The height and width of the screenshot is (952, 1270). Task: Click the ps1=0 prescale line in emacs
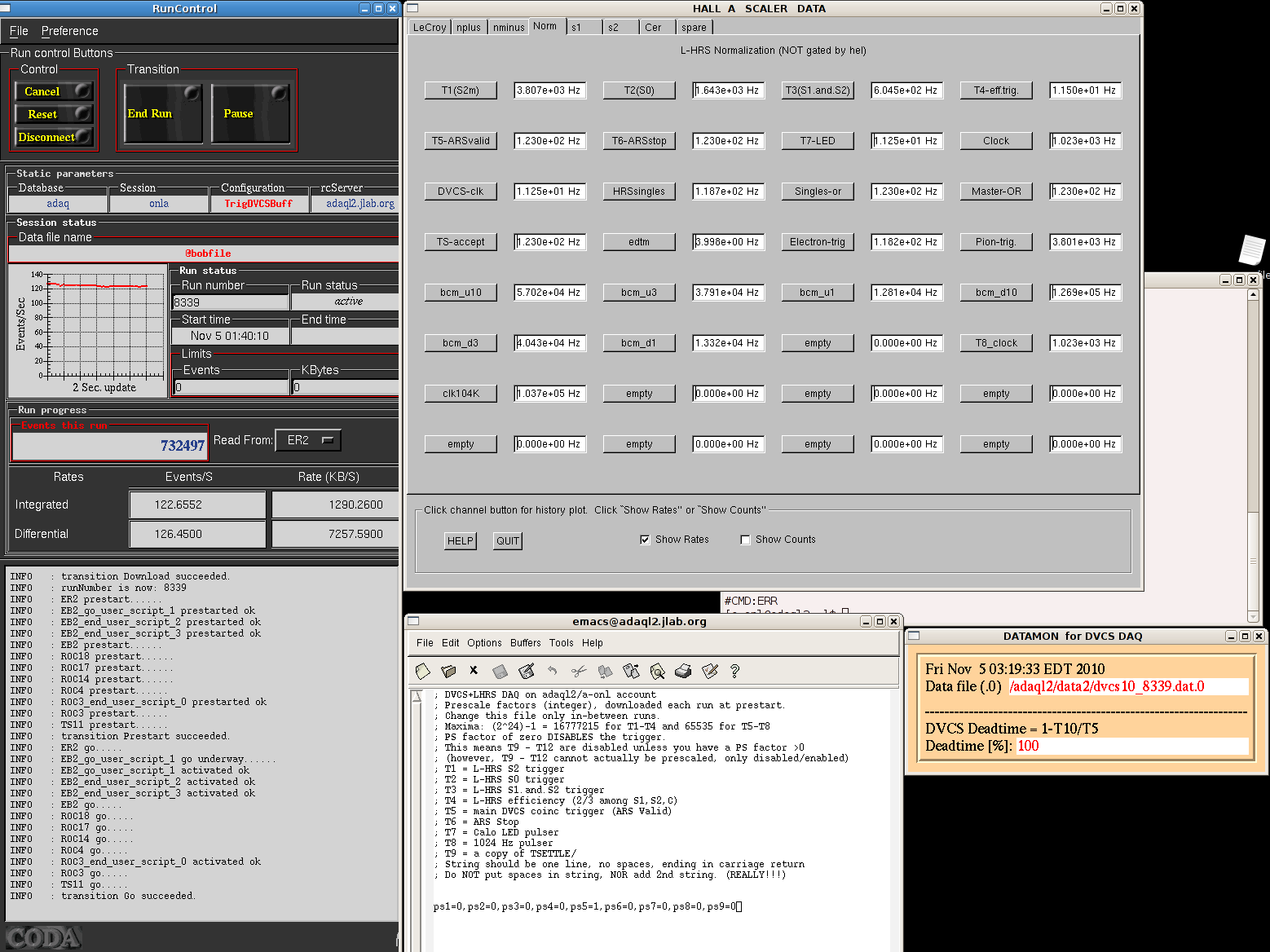(588, 906)
